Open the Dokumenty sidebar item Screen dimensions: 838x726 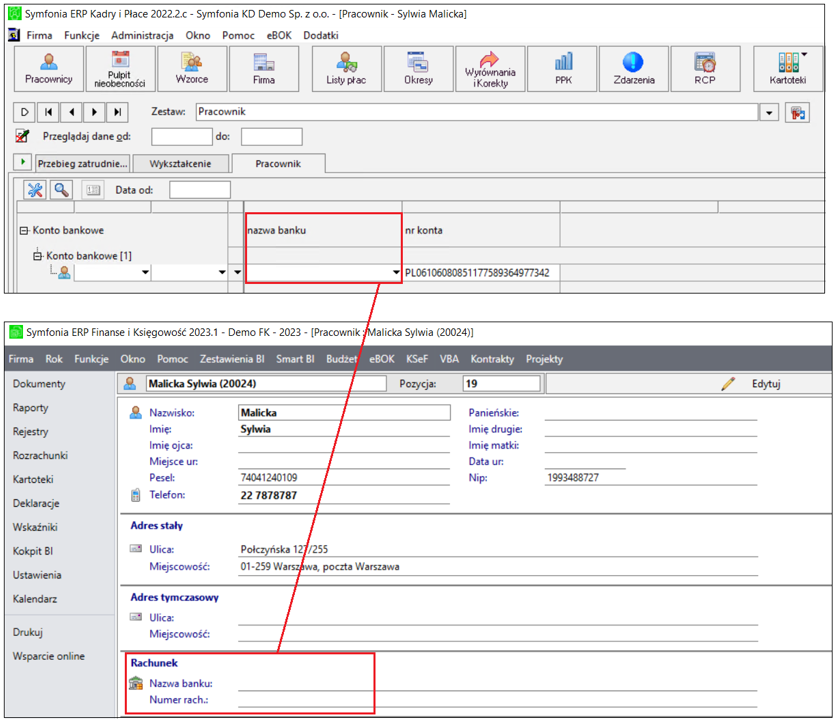(x=39, y=384)
